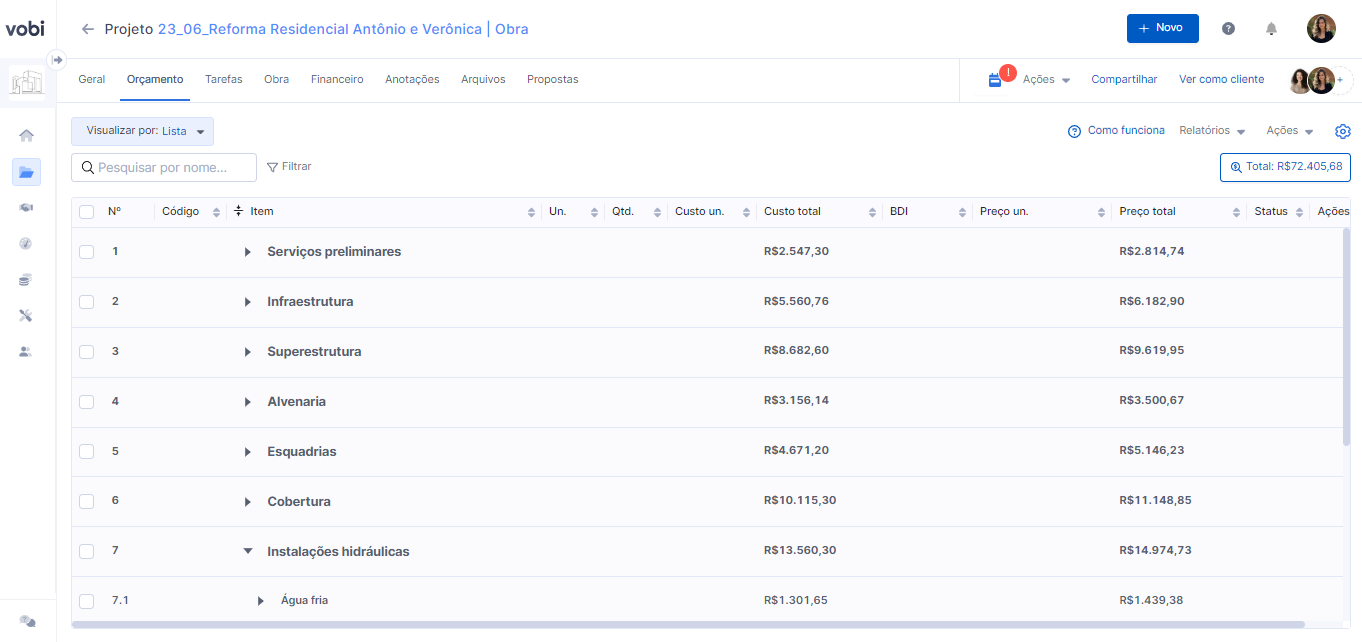Switch to the Arquivos tab

pyautogui.click(x=483, y=80)
